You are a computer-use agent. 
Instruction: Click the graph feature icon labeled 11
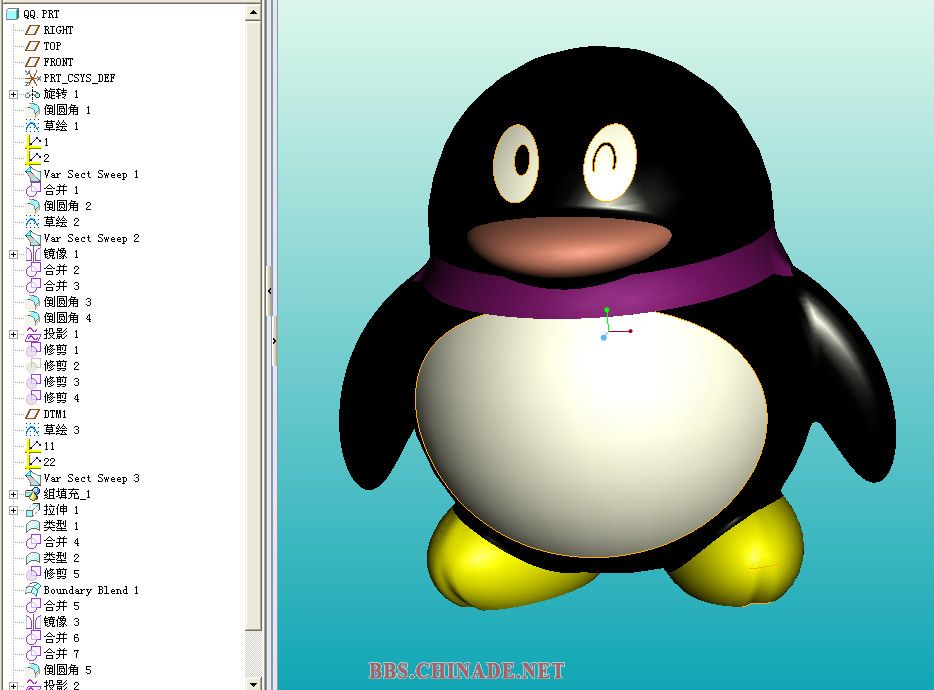33,446
